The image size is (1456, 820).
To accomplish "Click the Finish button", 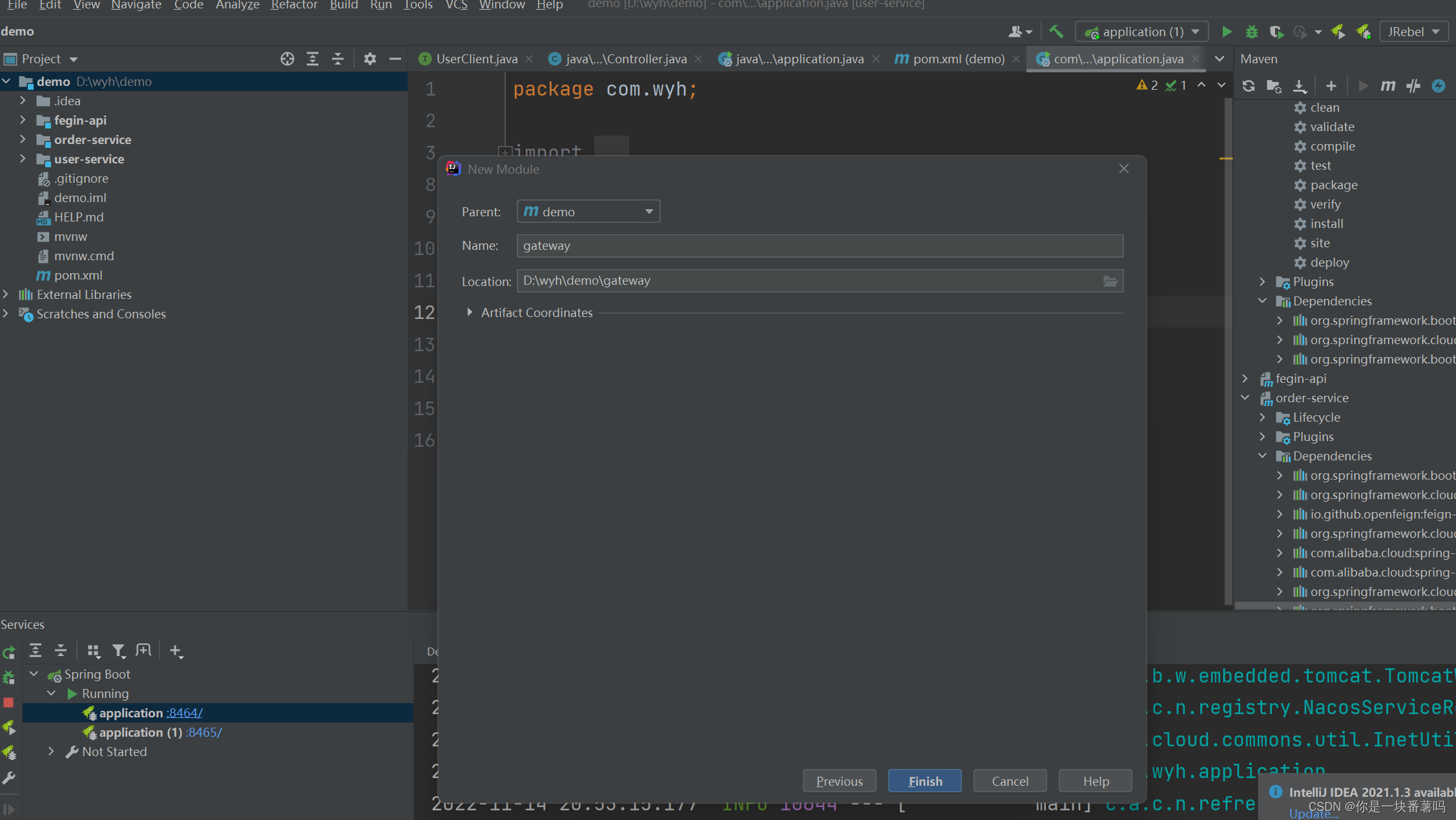I will point(924,781).
